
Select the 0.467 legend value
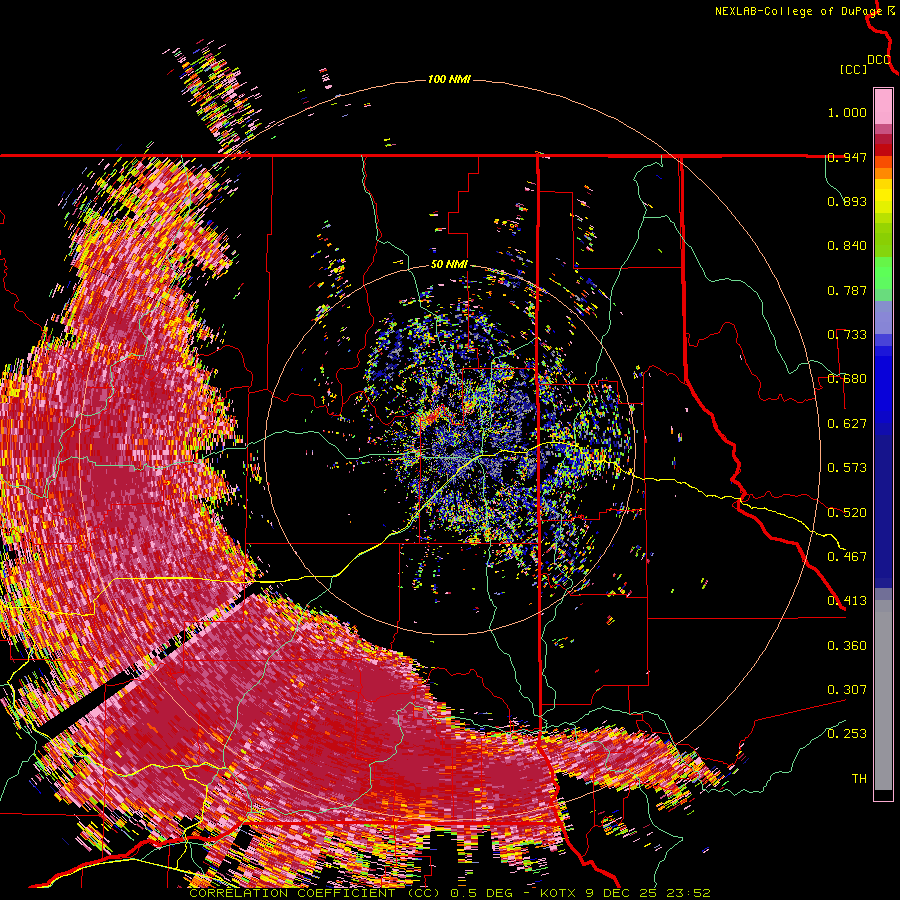pyautogui.click(x=847, y=556)
